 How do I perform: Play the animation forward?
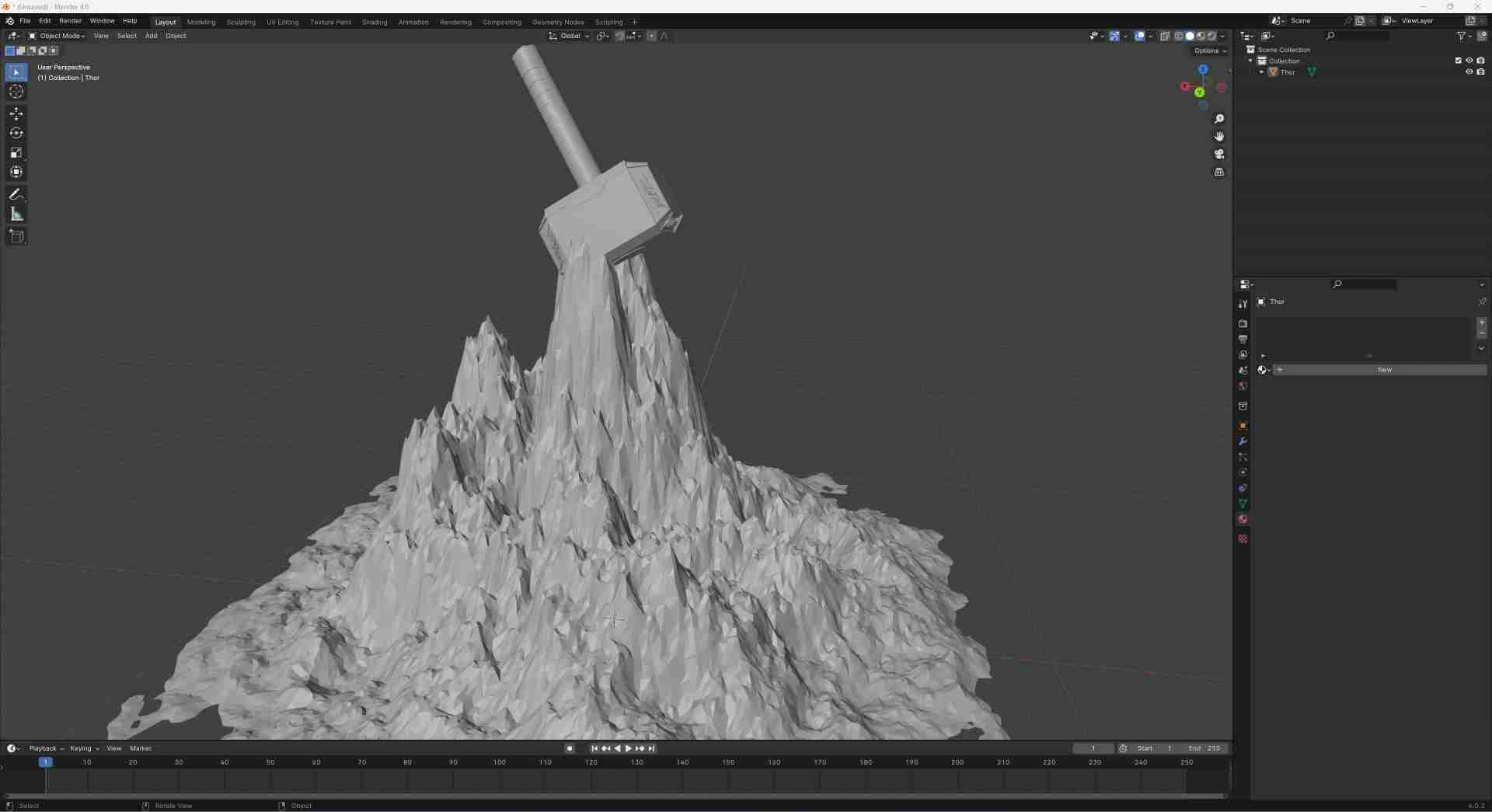tap(629, 748)
